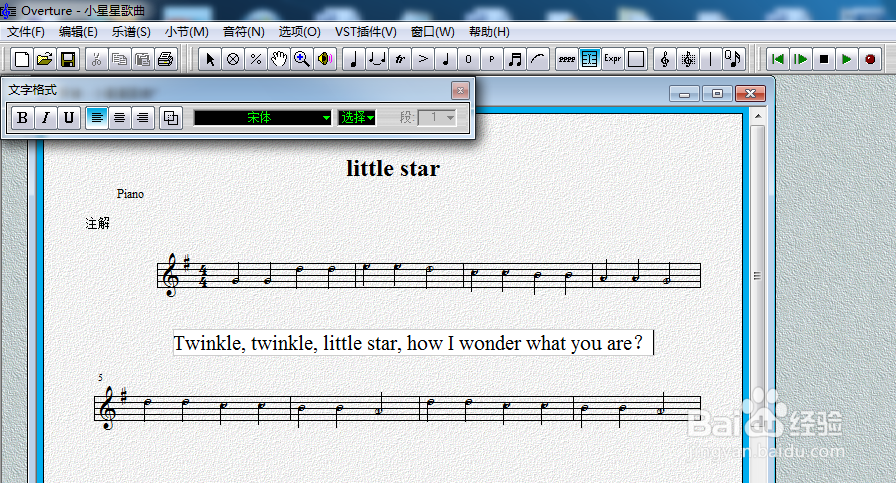Copy selection using the copy icon

coord(119,59)
